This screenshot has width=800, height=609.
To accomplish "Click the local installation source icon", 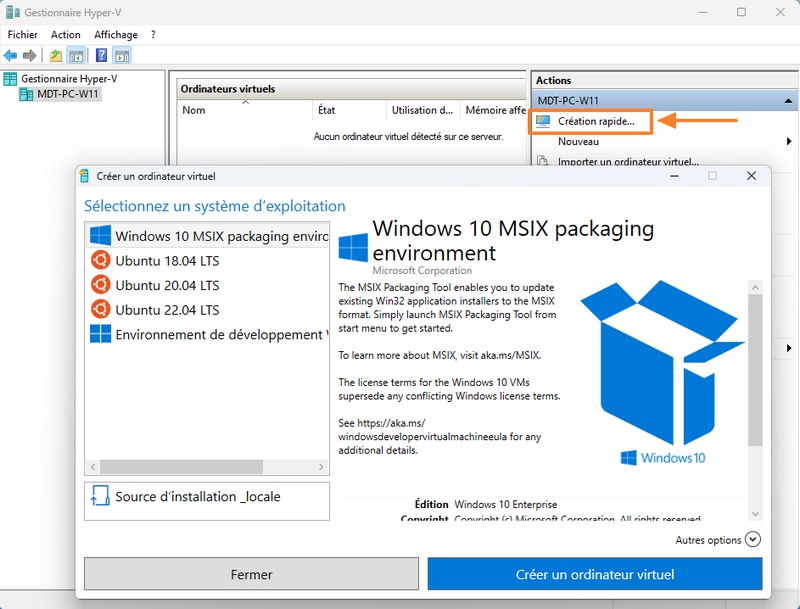I will [x=100, y=495].
